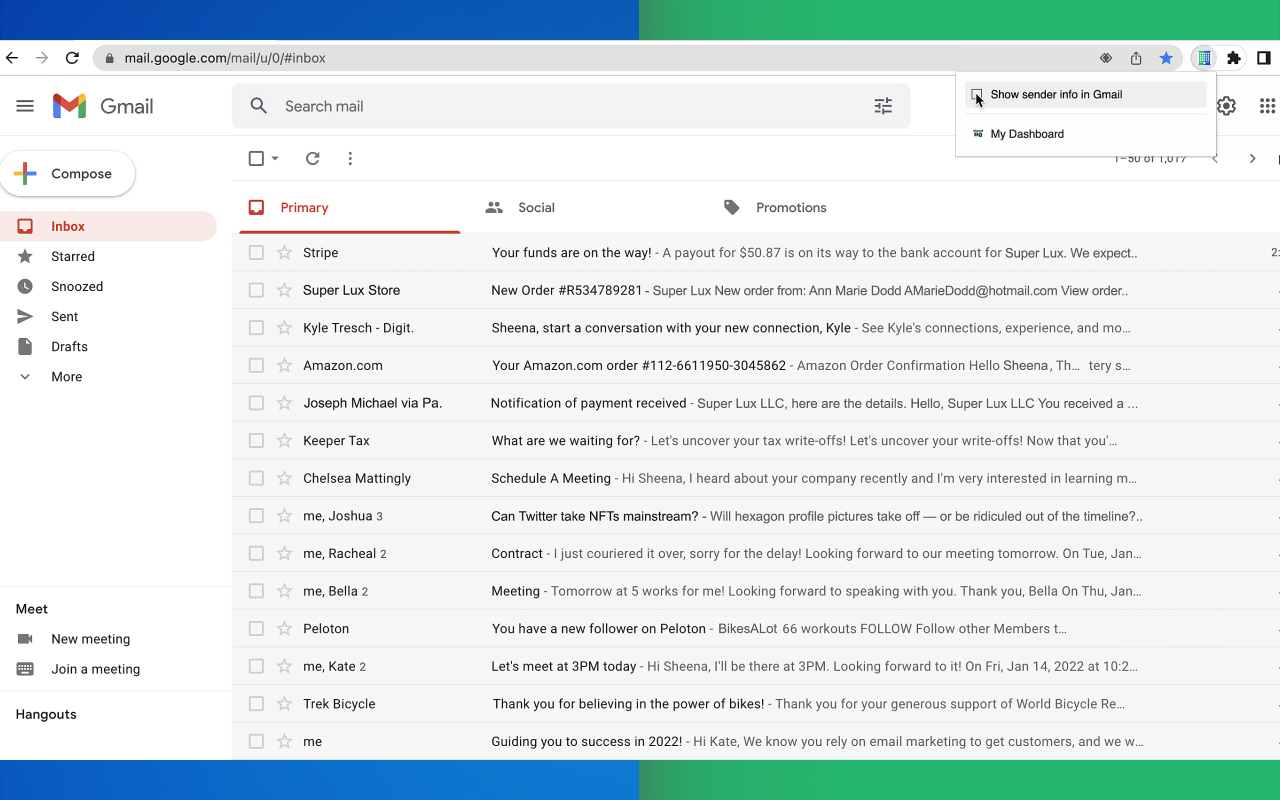Star the Trek Bicycle email
Screen dimensions: 1280x800
tap(284, 704)
